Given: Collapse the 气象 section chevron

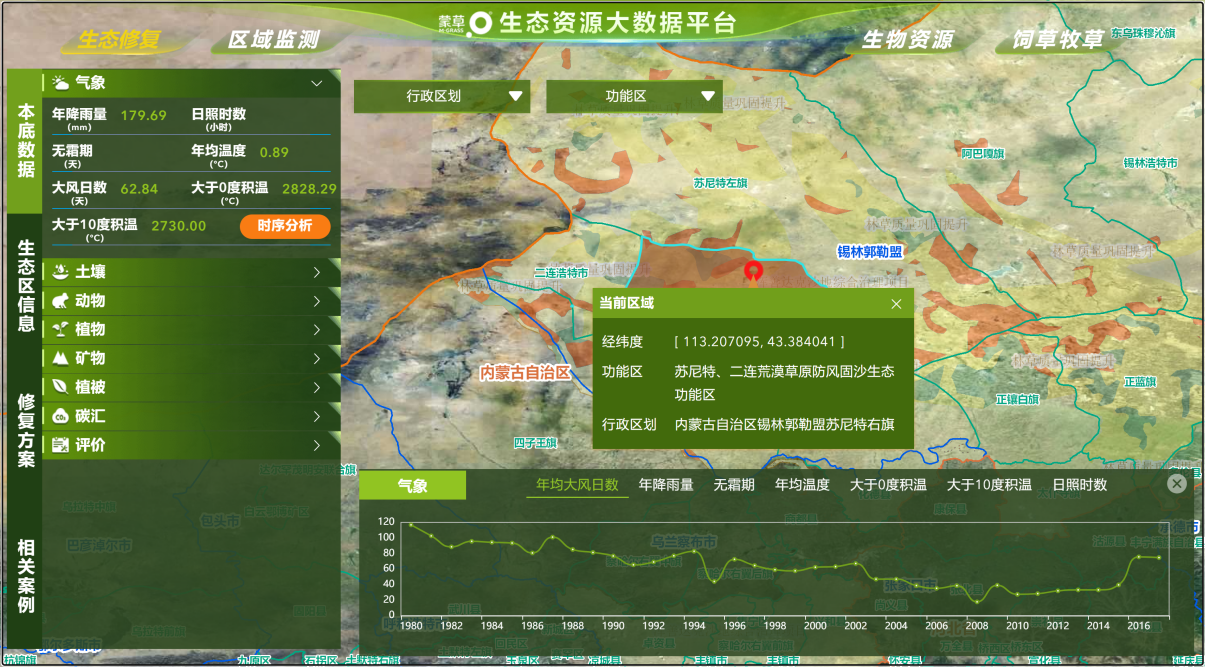Looking at the screenshot, I should tap(316, 83).
